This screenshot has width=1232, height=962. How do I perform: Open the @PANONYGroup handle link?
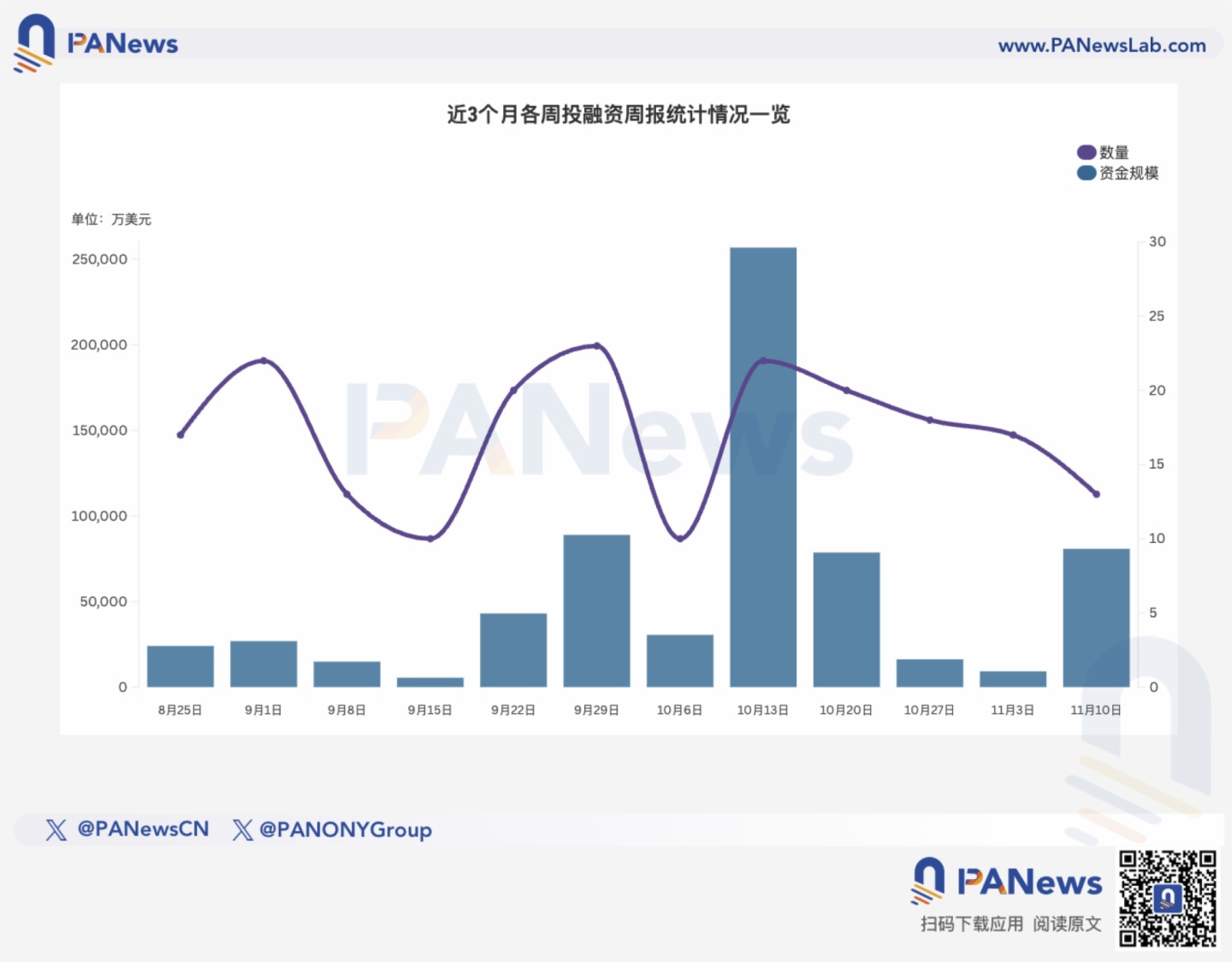(345, 829)
